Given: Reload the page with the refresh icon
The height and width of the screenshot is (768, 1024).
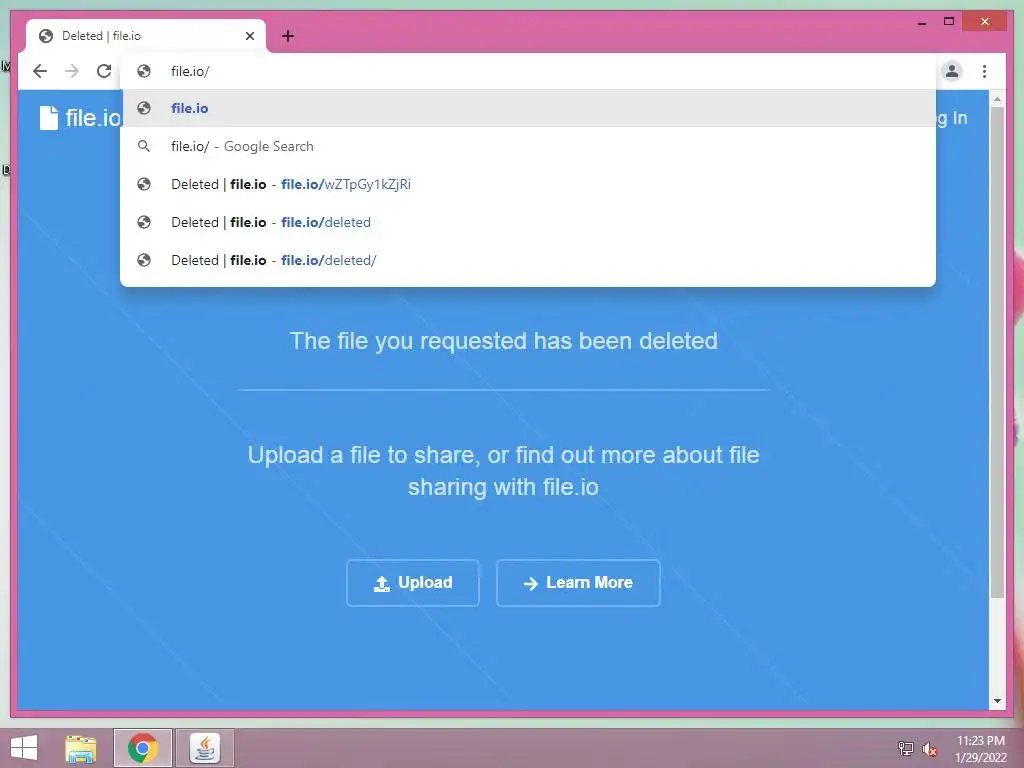Looking at the screenshot, I should (x=104, y=71).
